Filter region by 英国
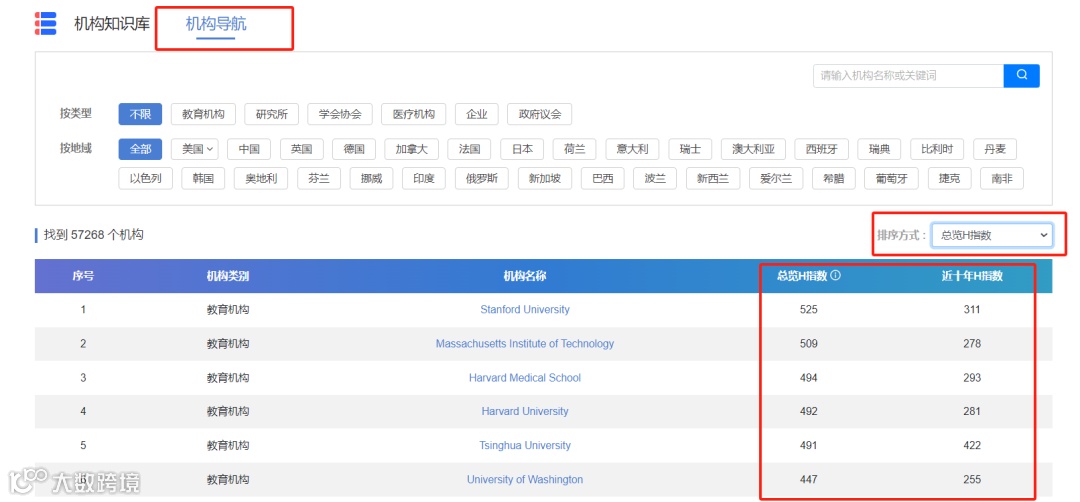Image resolution: width=1080 pixels, height=502 pixels. coord(301,149)
